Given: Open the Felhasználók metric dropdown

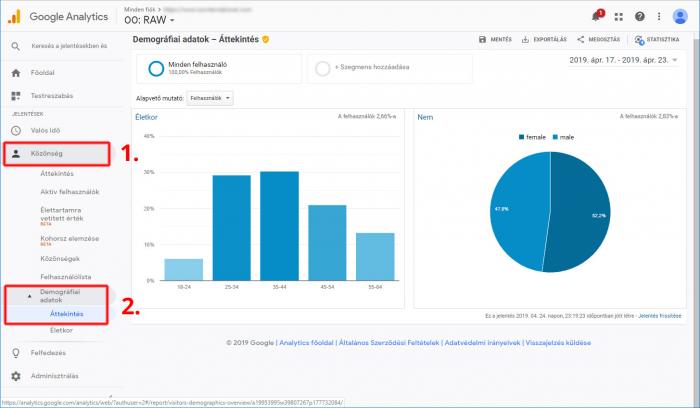Looking at the screenshot, I should [x=211, y=98].
